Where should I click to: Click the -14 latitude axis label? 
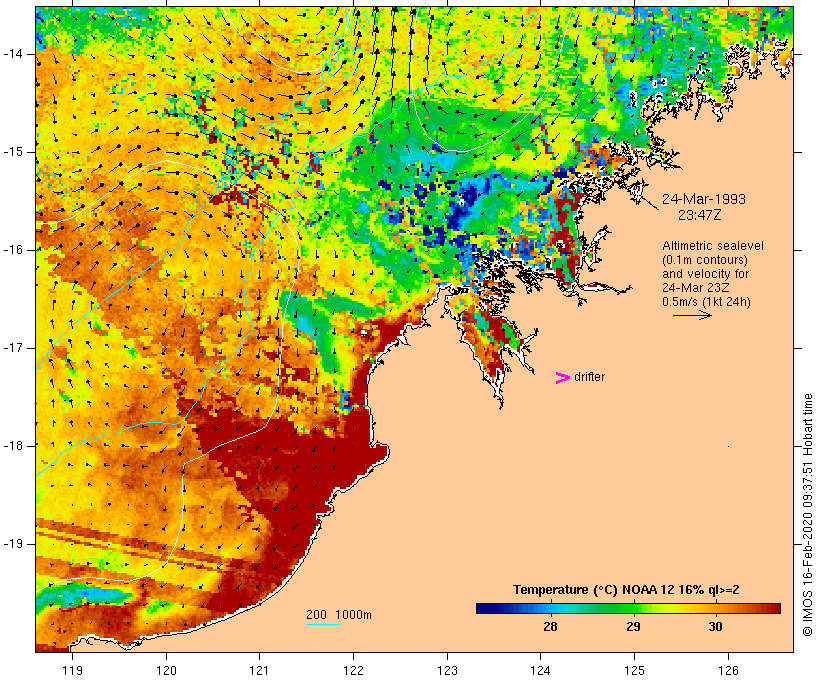[x=13, y=54]
